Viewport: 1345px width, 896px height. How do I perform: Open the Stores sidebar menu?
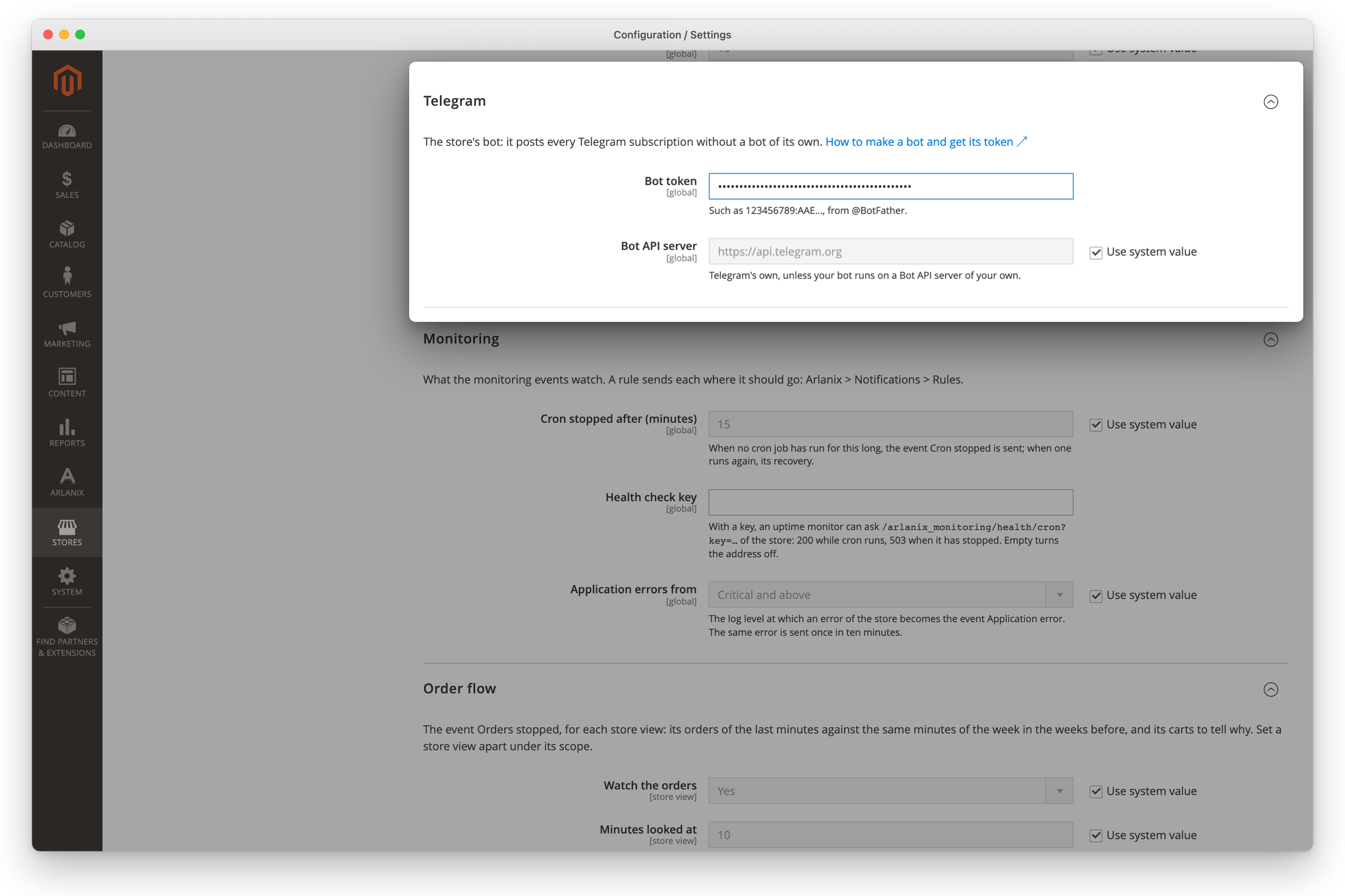pos(67,533)
